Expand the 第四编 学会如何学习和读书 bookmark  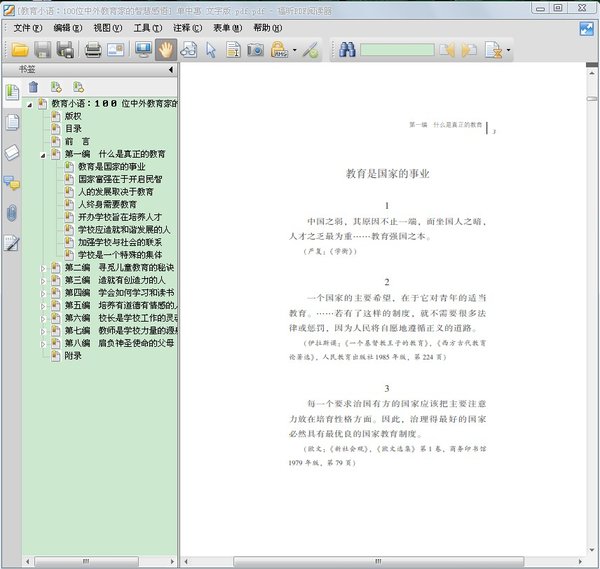43,294
